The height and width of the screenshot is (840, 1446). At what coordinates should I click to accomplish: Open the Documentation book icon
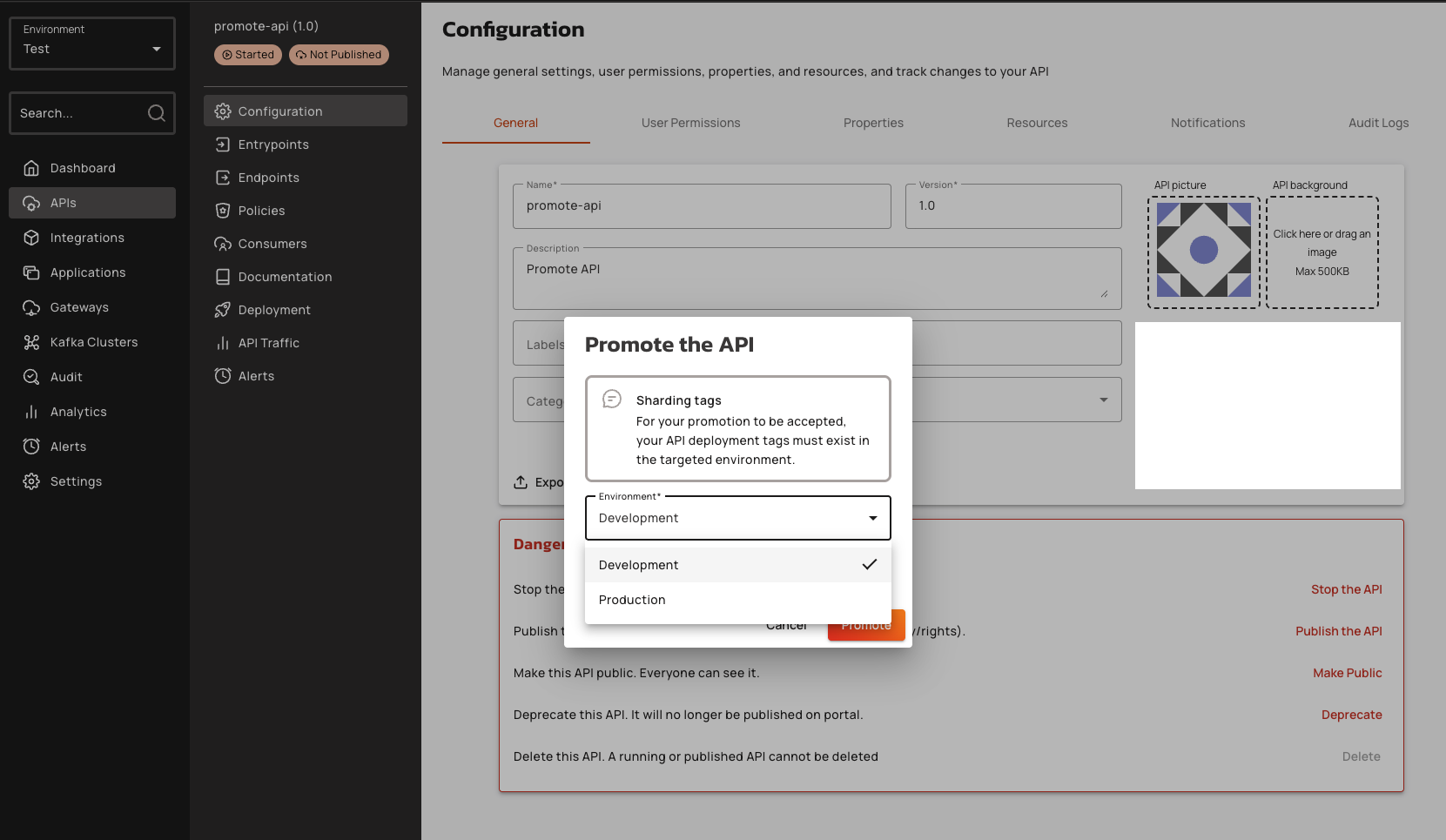223,277
